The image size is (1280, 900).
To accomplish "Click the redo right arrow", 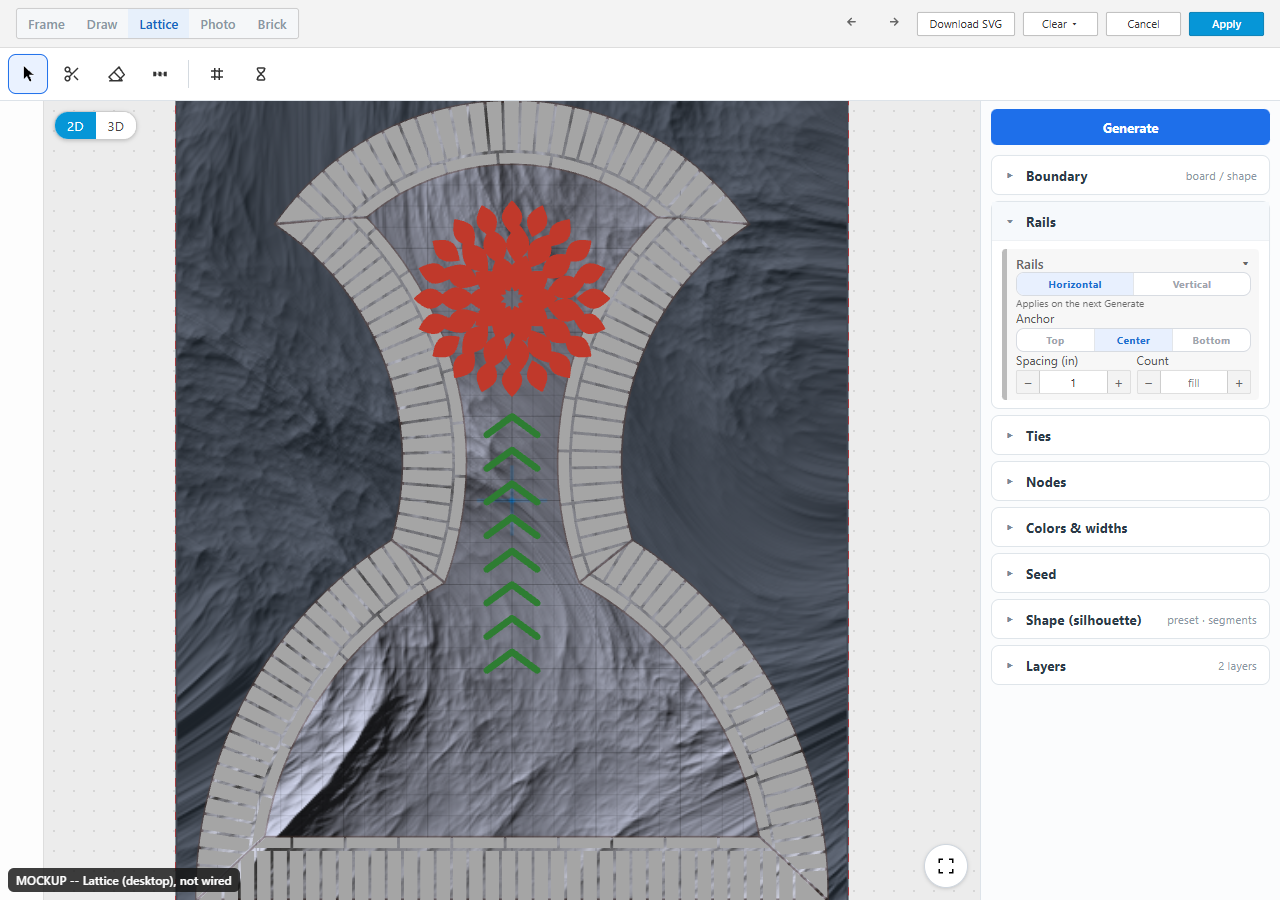I will point(894,23).
